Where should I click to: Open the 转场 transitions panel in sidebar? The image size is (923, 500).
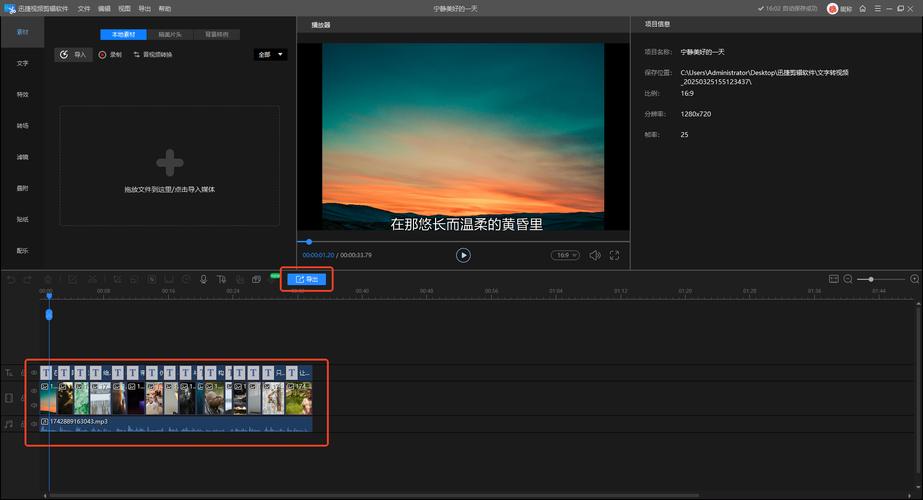click(22, 126)
